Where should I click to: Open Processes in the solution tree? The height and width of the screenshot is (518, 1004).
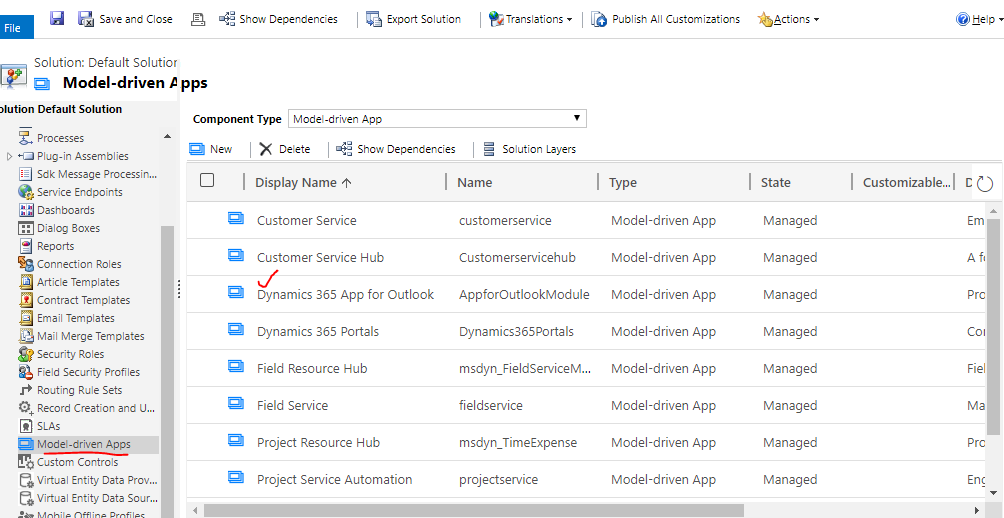click(x=60, y=138)
